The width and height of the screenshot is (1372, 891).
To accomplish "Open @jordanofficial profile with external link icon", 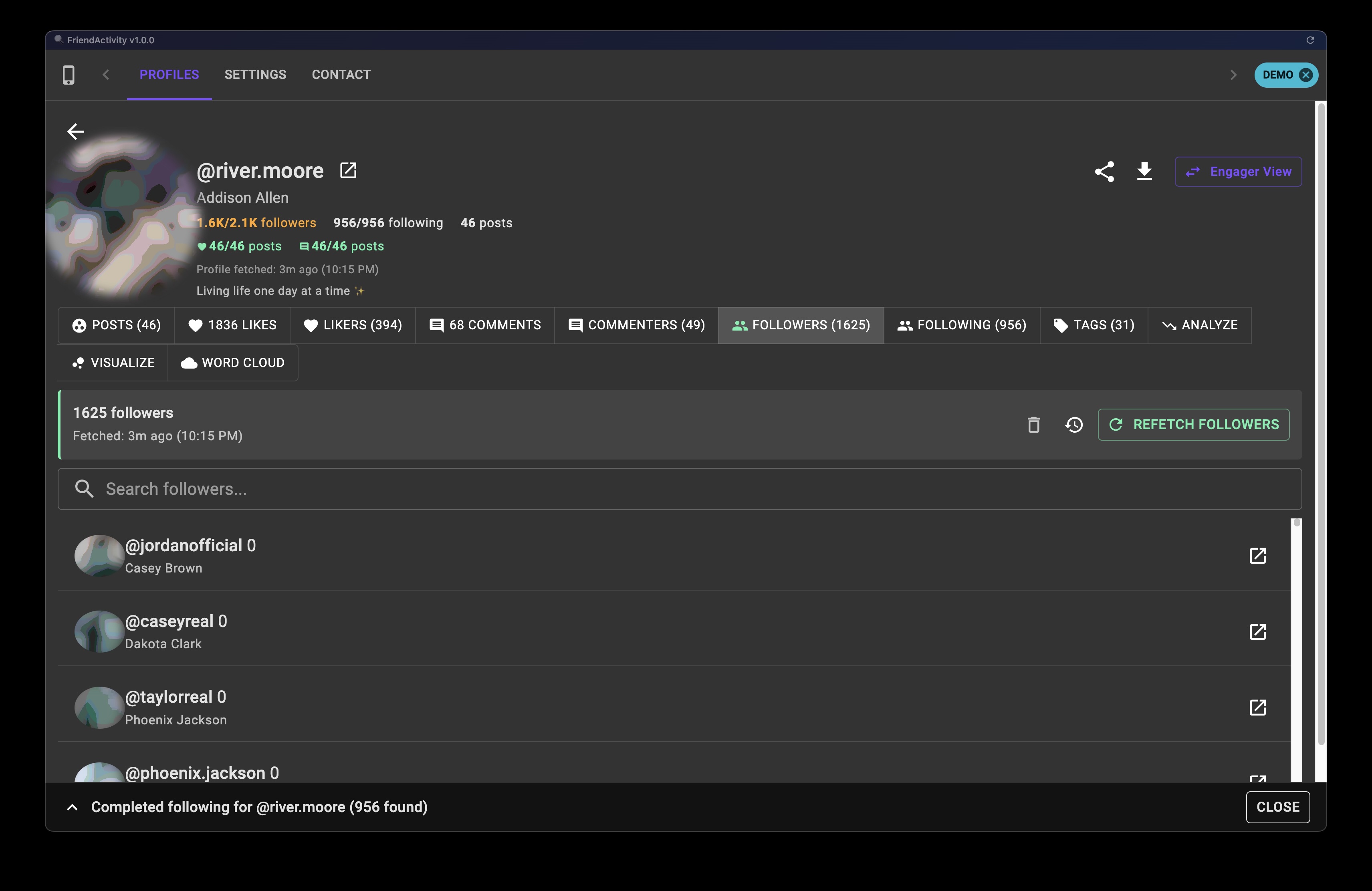I will [1258, 556].
